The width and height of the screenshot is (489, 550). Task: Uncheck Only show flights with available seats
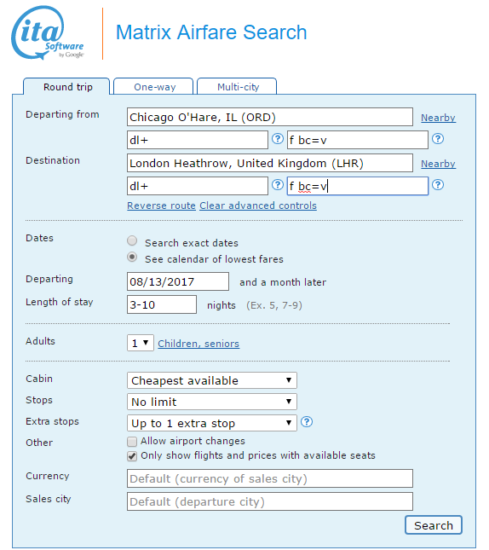coord(132,456)
